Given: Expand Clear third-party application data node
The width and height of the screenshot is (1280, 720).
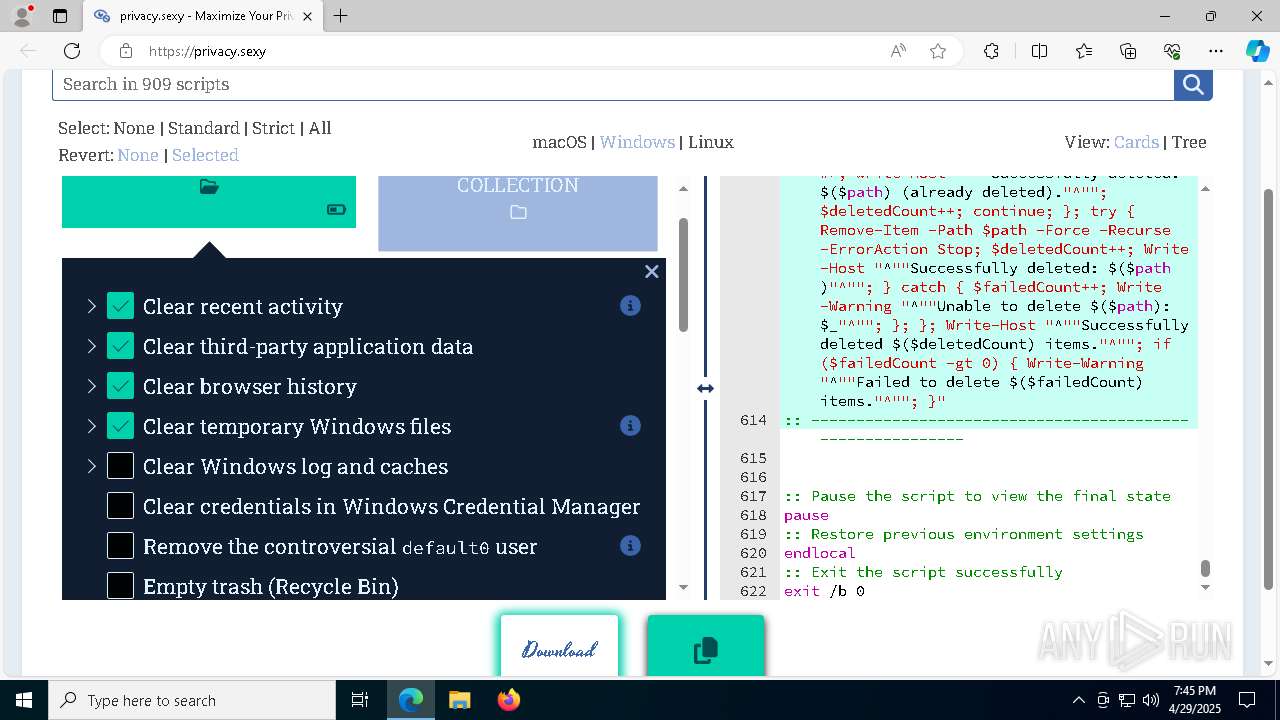Looking at the screenshot, I should click(91, 346).
